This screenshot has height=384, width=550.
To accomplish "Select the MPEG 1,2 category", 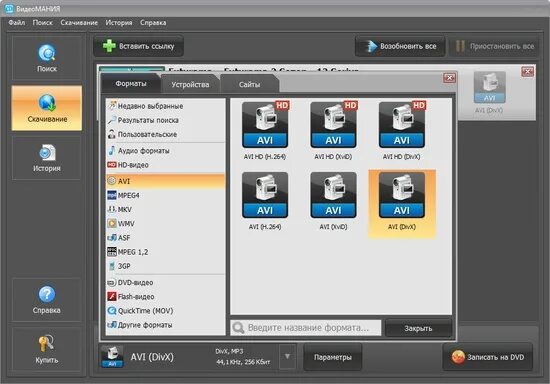I will [x=165, y=252].
